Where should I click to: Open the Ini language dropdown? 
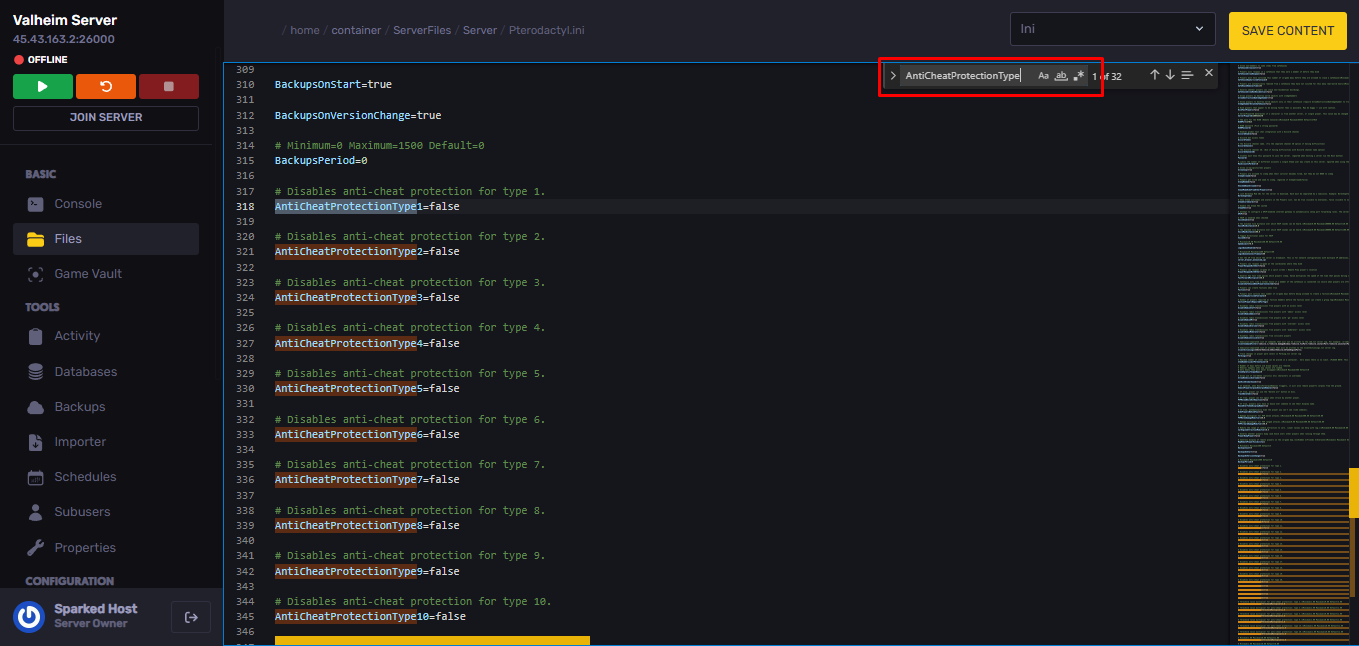[x=1113, y=30]
